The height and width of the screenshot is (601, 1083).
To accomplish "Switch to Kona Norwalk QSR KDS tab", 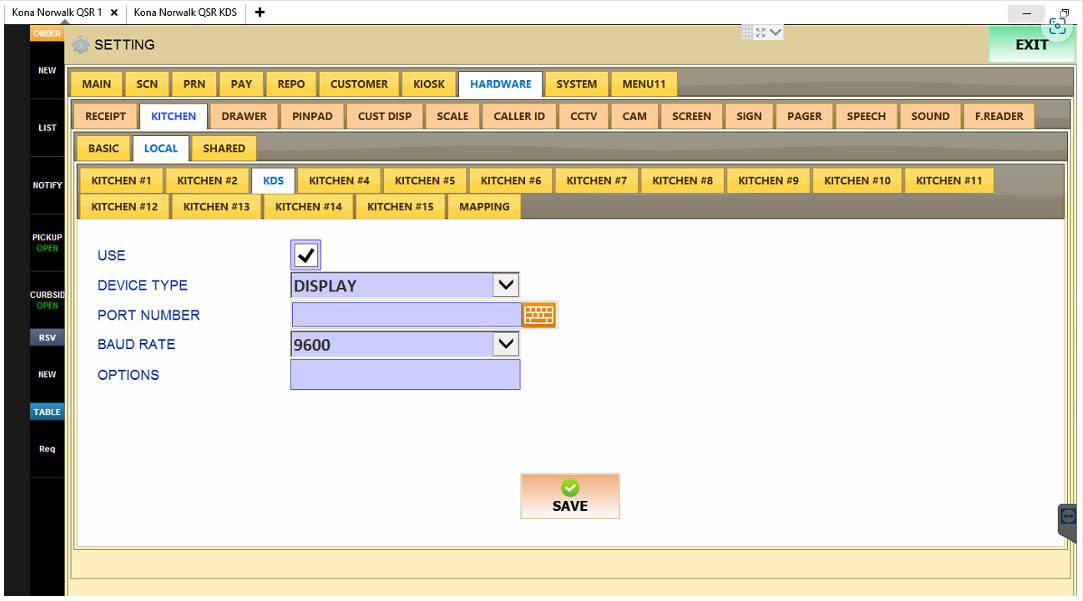I will (185, 12).
